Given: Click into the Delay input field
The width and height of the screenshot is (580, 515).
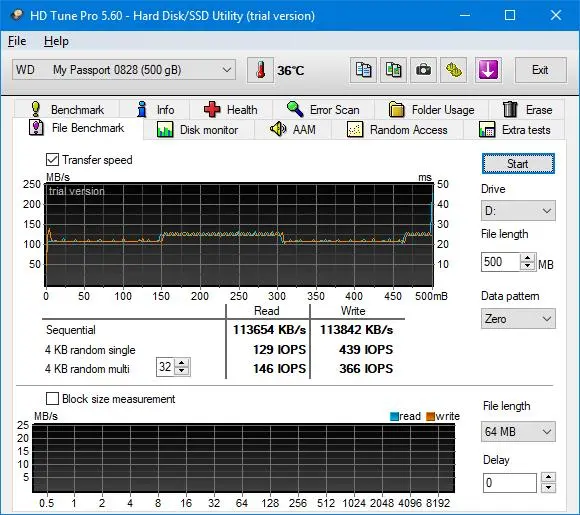Looking at the screenshot, I should (x=509, y=483).
